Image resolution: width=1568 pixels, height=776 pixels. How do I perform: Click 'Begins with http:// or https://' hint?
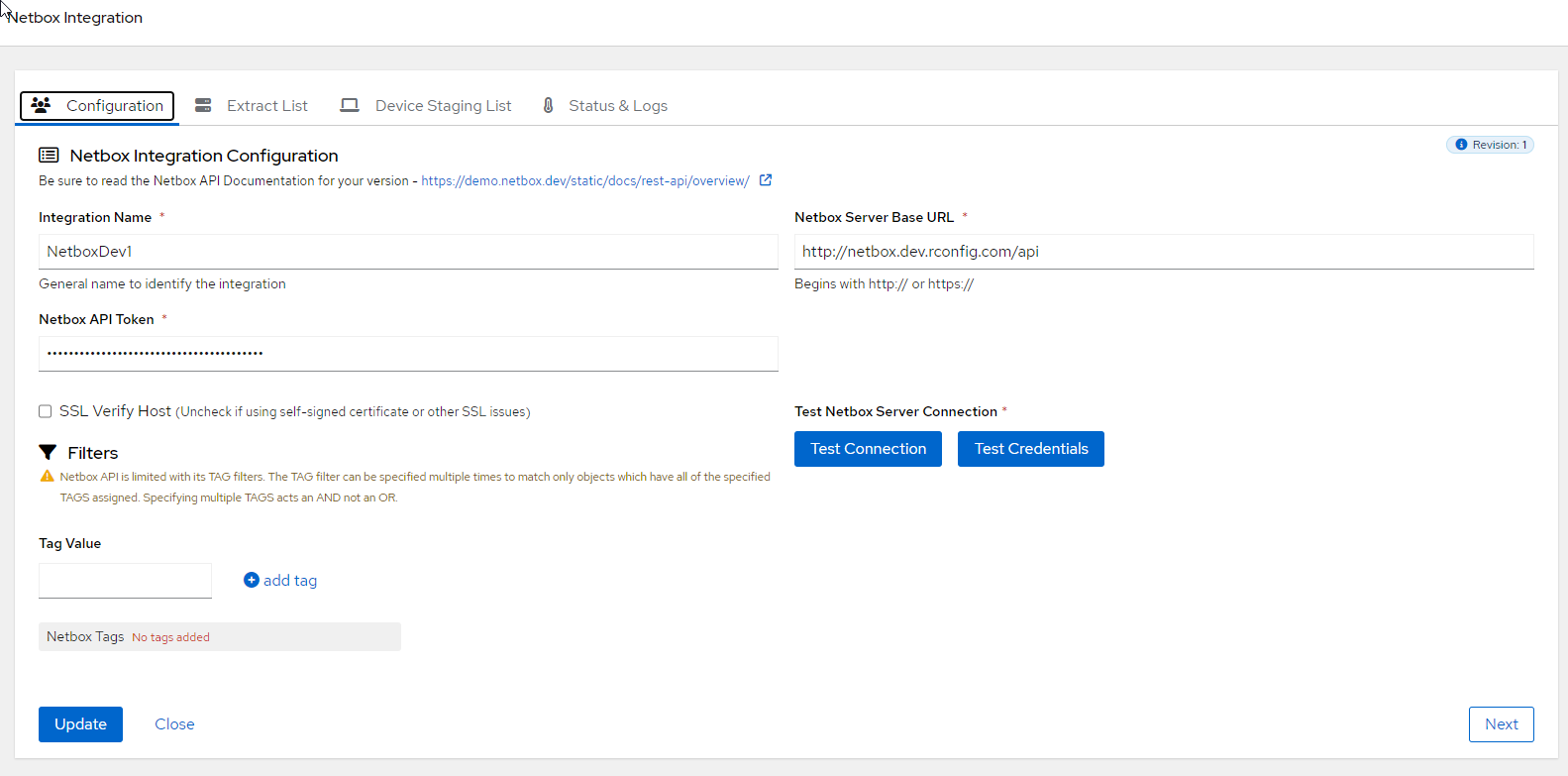(884, 283)
